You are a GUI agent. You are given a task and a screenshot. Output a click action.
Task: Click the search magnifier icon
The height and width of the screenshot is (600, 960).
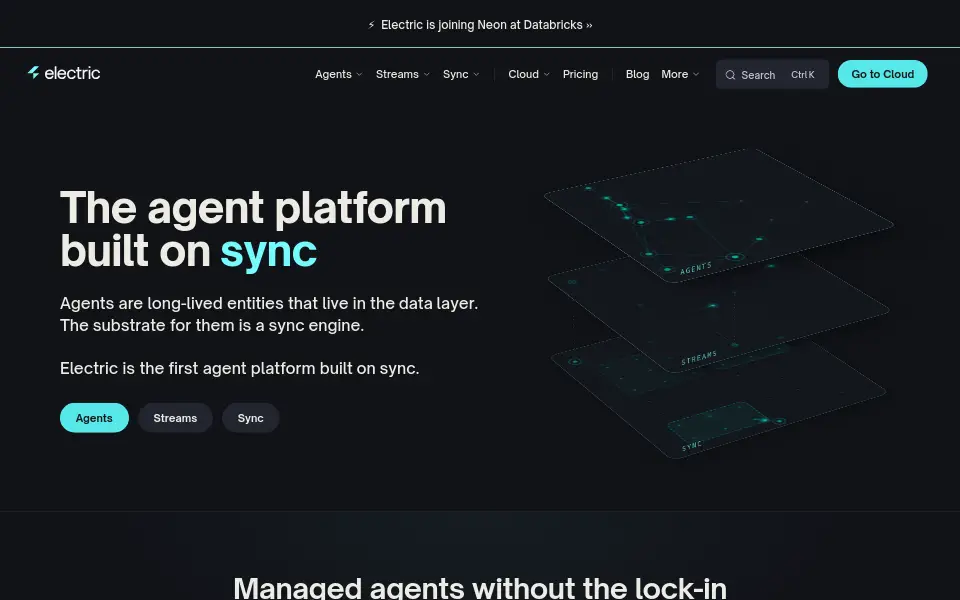coord(730,75)
